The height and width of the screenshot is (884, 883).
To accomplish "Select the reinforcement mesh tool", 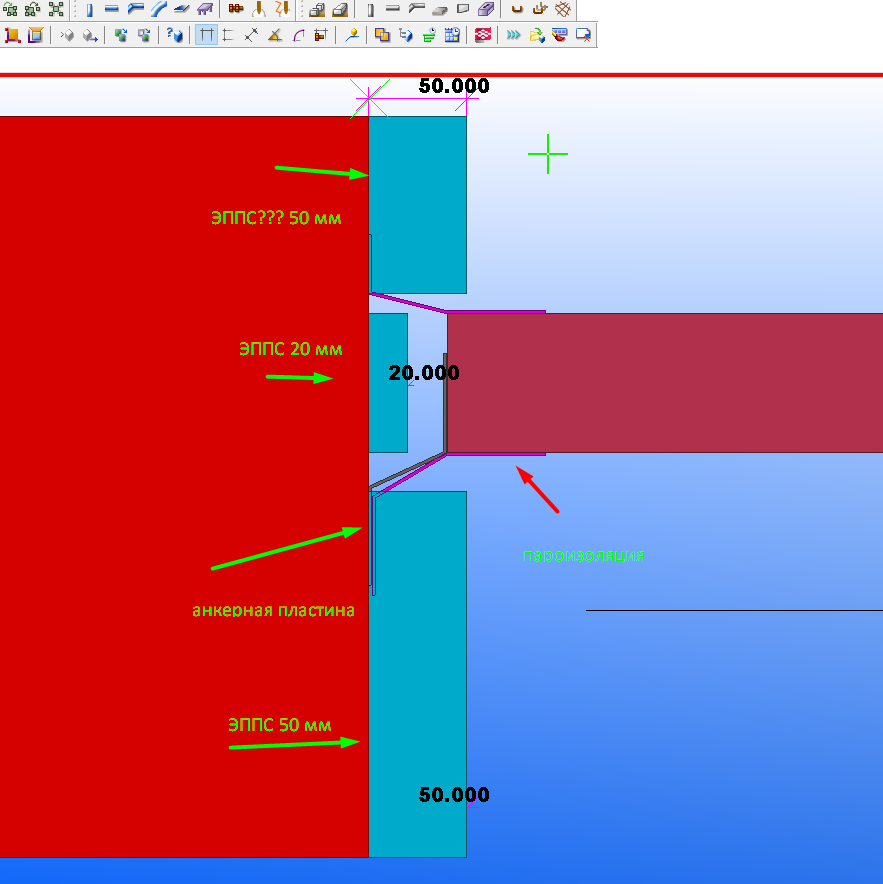I will pos(563,9).
